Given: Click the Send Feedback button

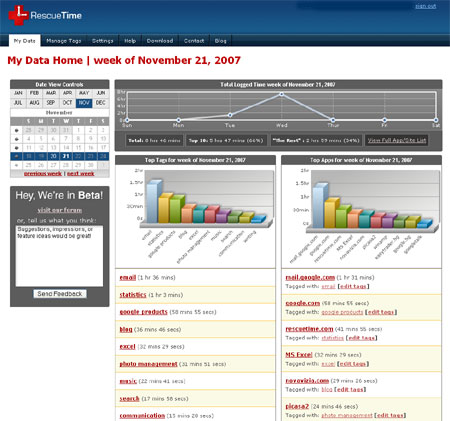Looking at the screenshot, I should [60, 294].
